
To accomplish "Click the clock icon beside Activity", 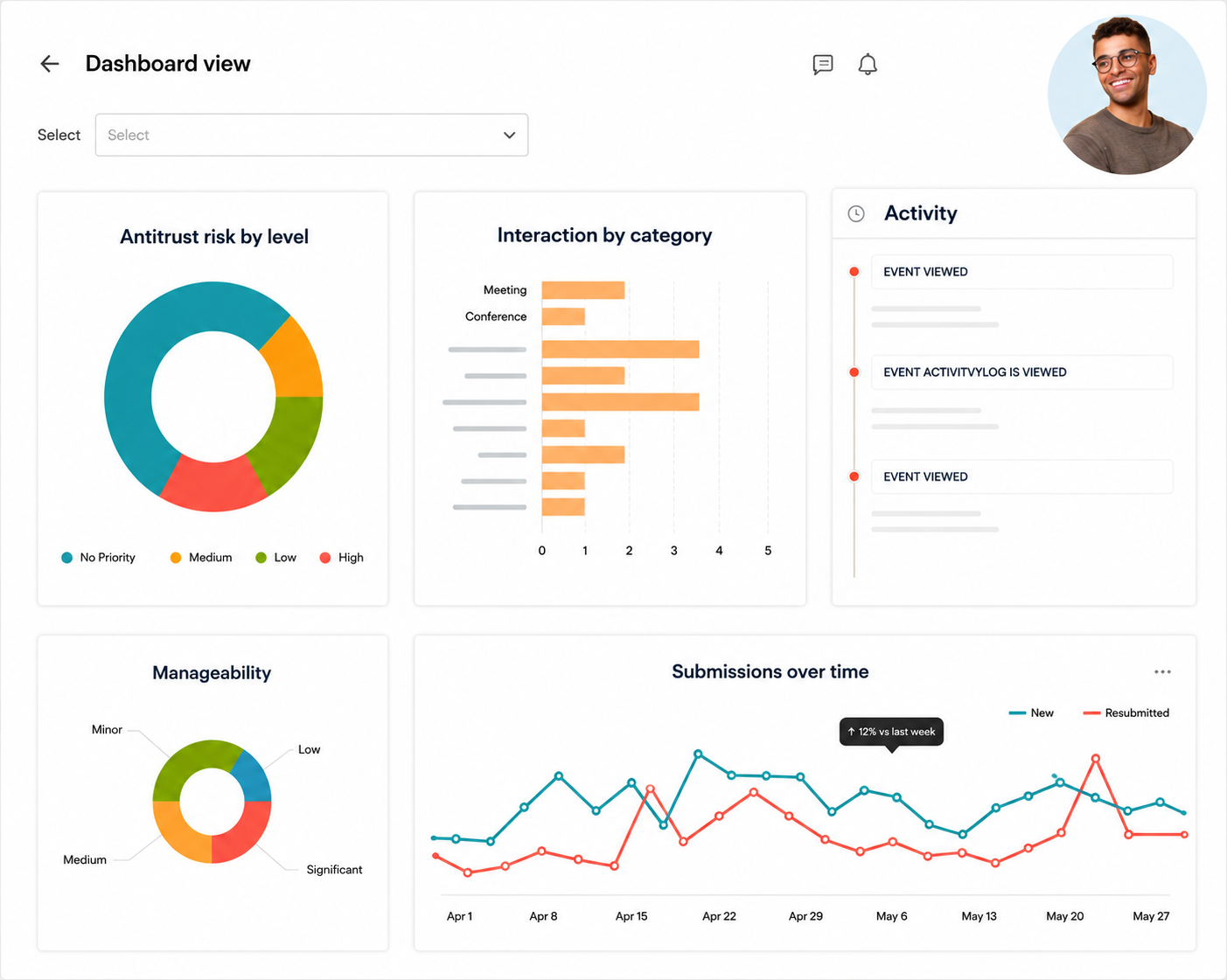I will pos(856,213).
